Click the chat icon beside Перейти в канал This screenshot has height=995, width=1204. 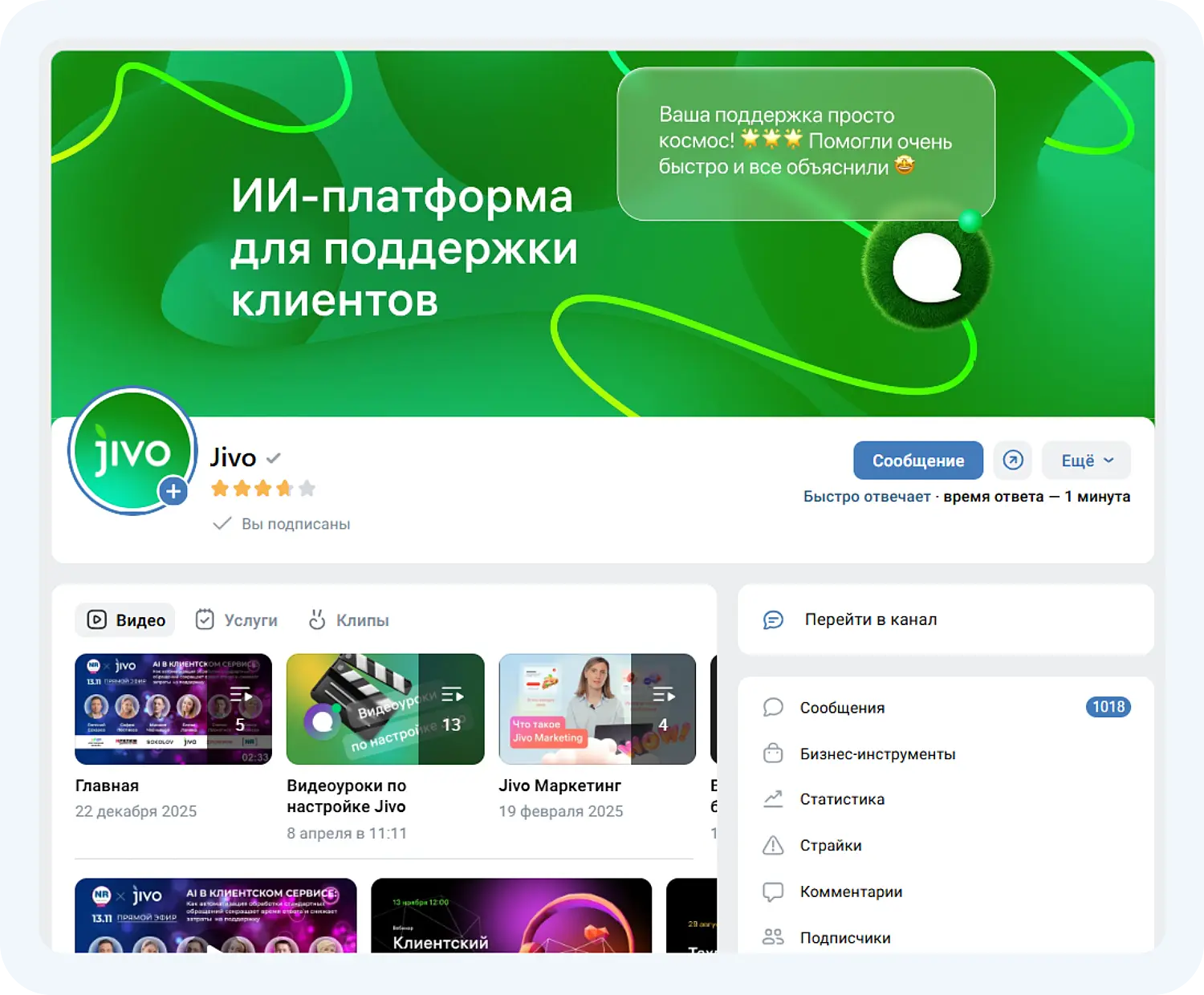(773, 620)
